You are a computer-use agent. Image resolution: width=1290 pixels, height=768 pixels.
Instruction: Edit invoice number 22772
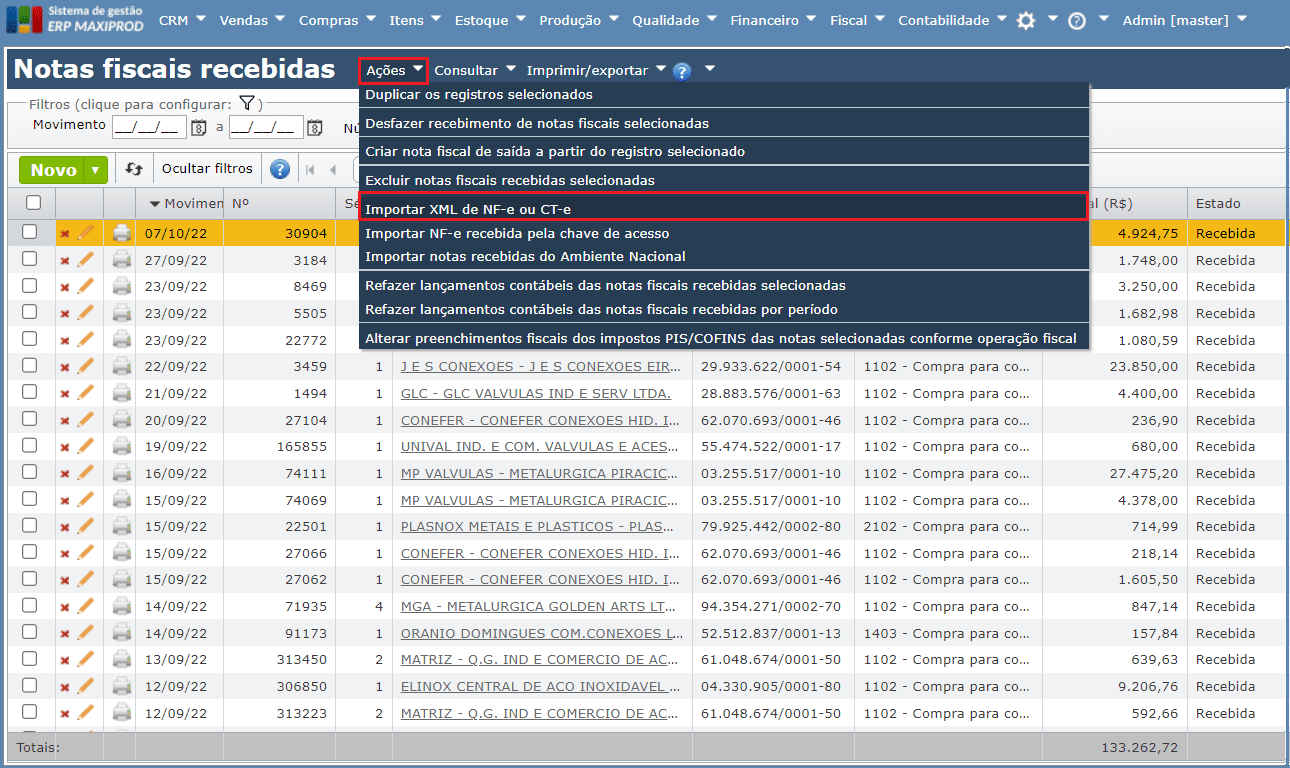tap(86, 340)
